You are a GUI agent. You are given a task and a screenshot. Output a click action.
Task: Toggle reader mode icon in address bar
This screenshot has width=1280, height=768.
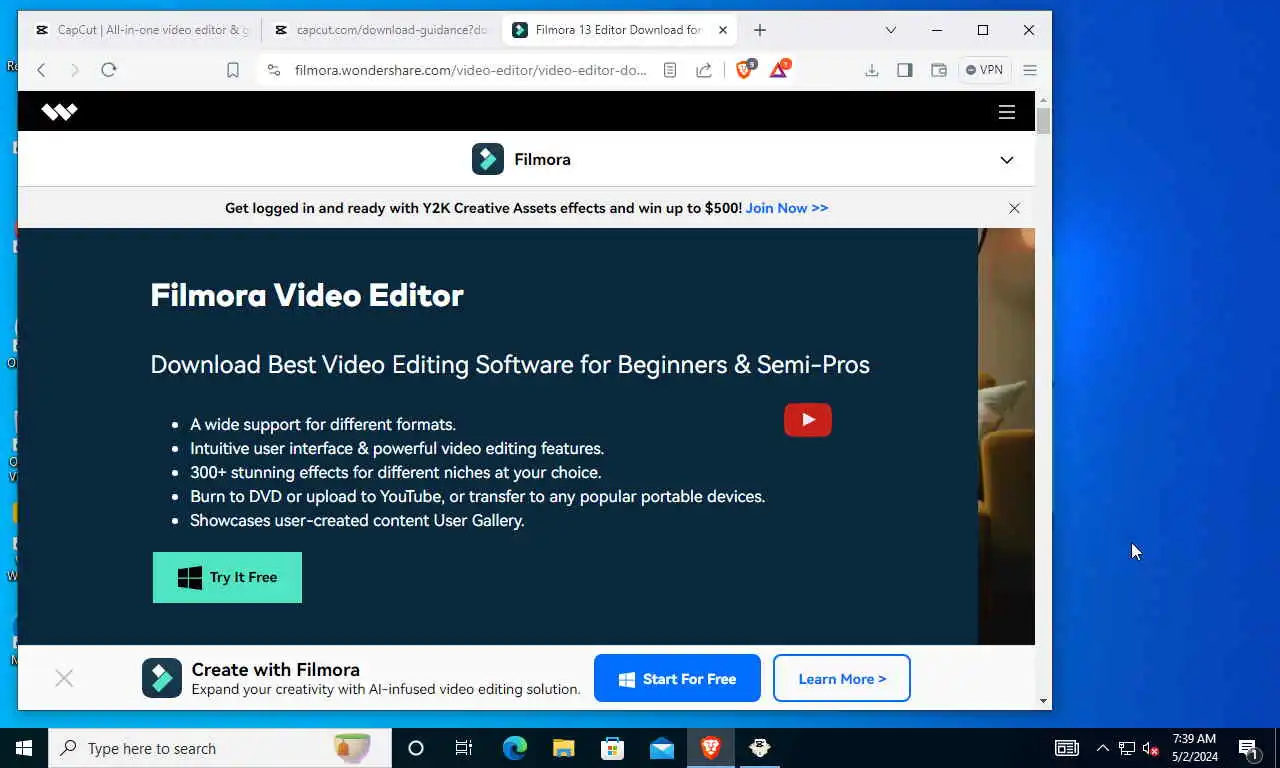(x=670, y=70)
